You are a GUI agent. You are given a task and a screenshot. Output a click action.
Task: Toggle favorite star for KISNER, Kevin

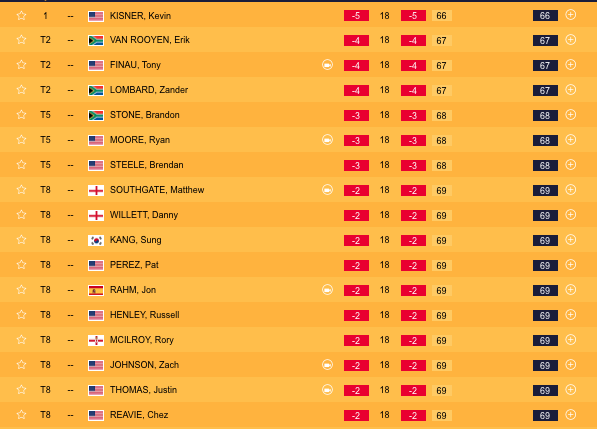pyautogui.click(x=21, y=16)
